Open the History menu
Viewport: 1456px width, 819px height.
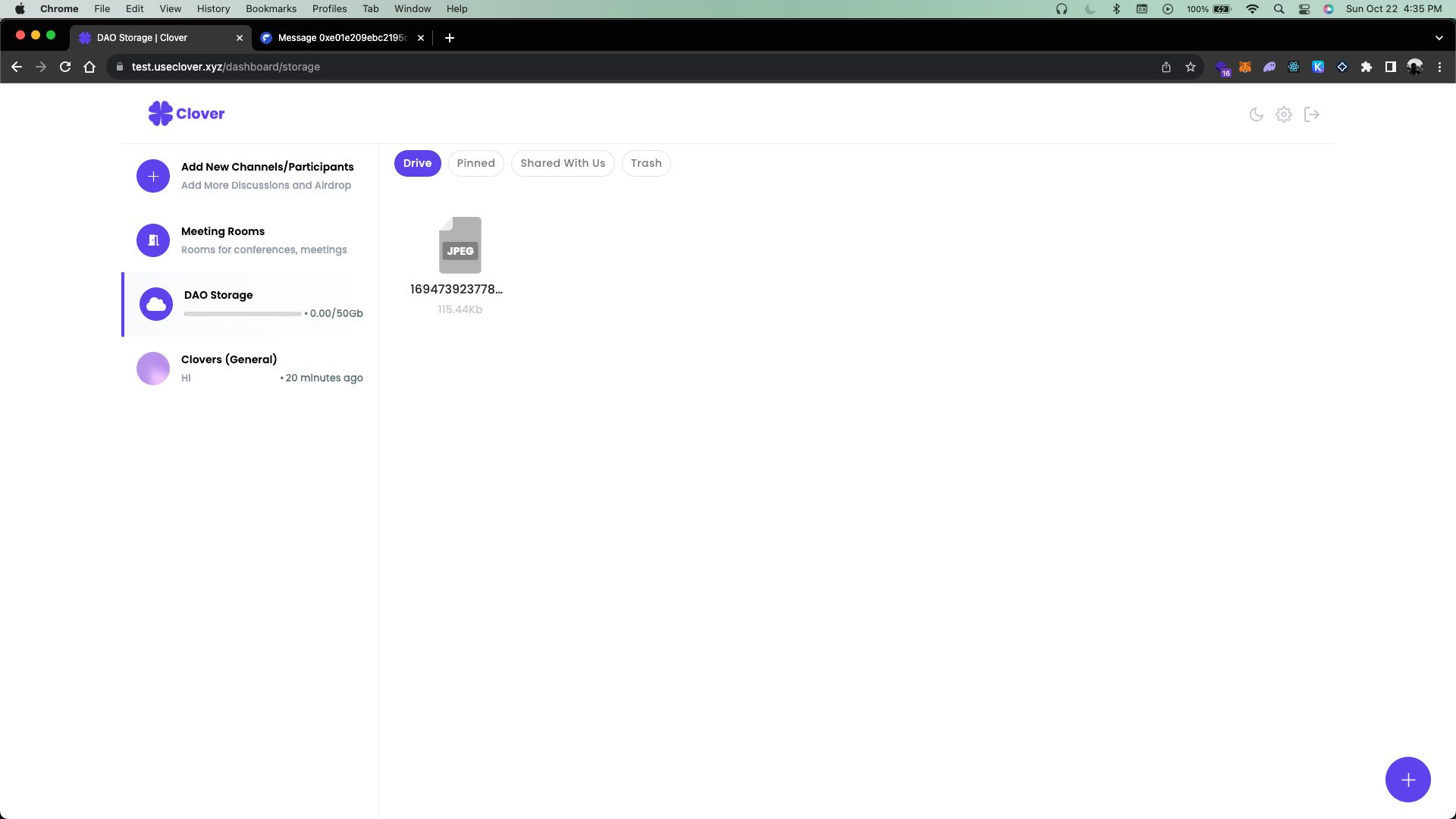click(213, 8)
